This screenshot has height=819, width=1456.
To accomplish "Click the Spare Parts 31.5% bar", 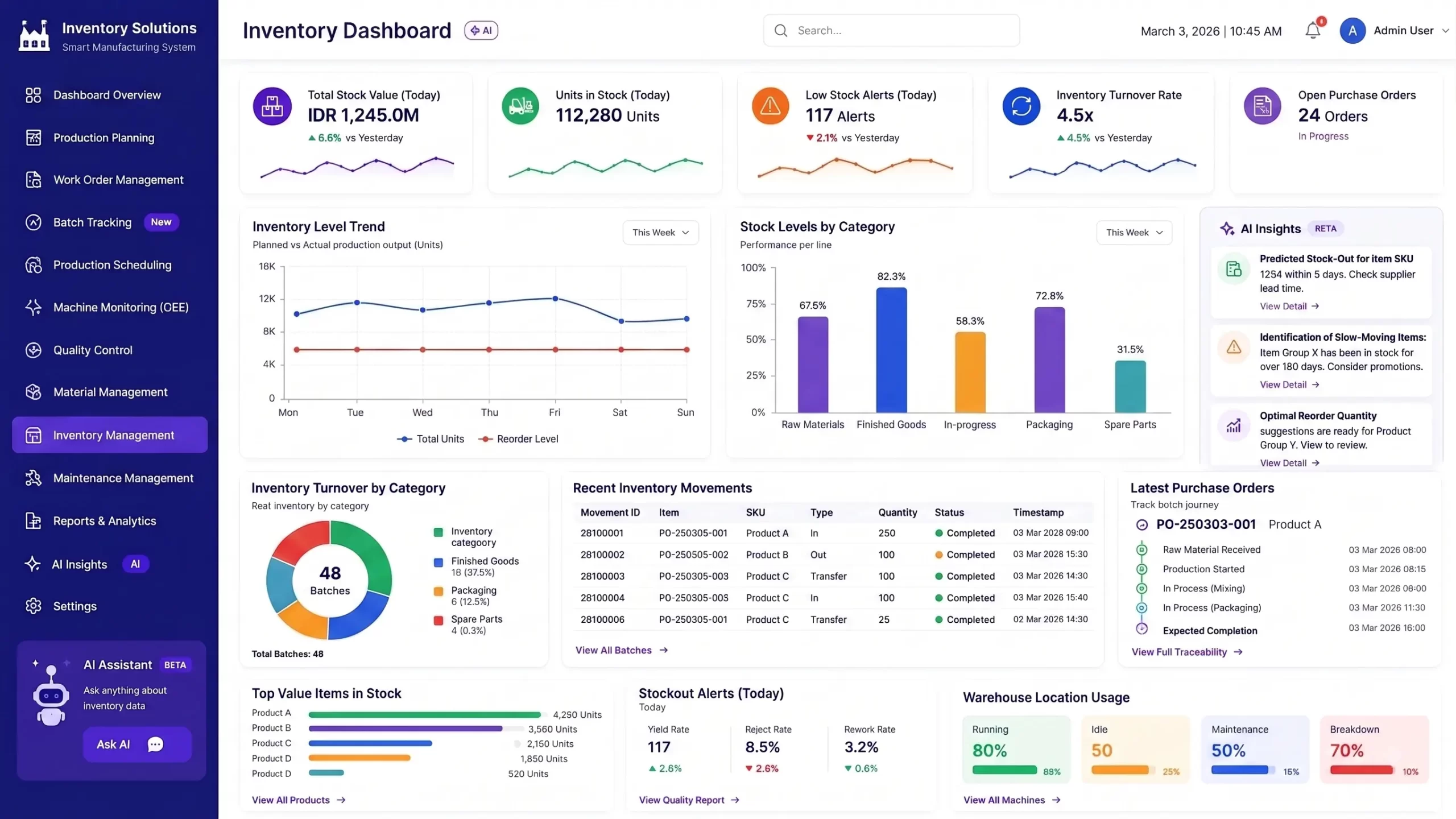I will point(1130,387).
